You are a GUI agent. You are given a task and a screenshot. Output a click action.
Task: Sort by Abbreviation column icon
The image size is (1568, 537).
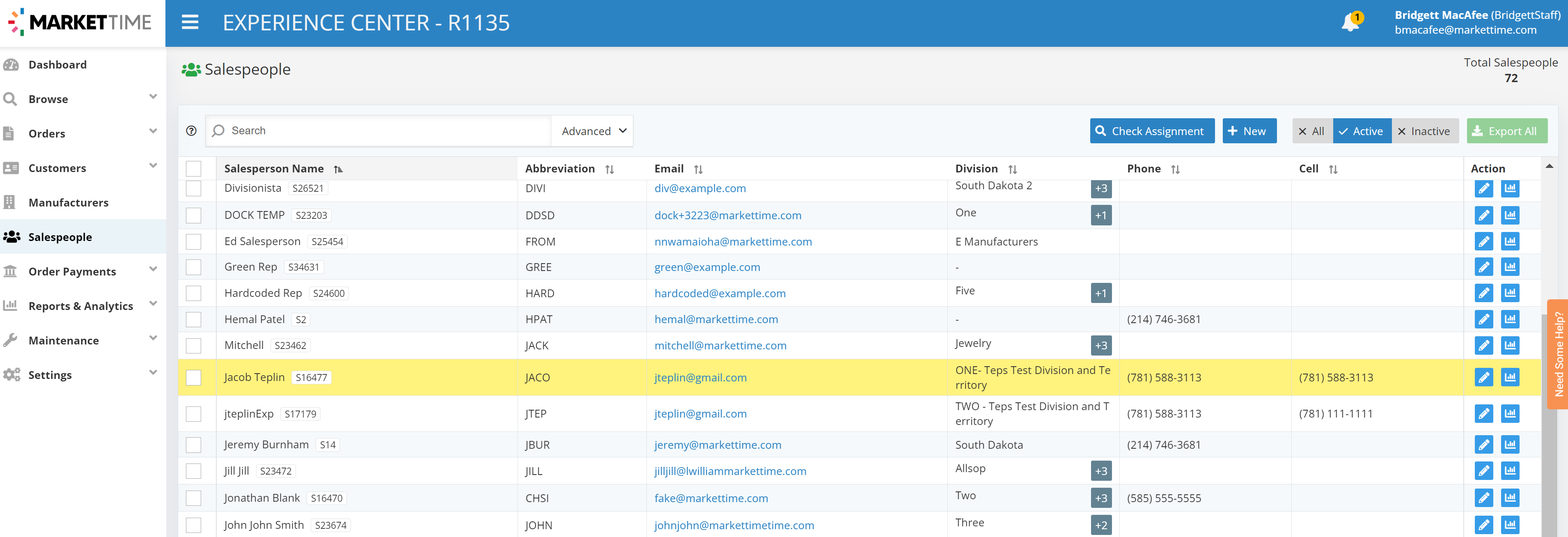[x=609, y=169]
